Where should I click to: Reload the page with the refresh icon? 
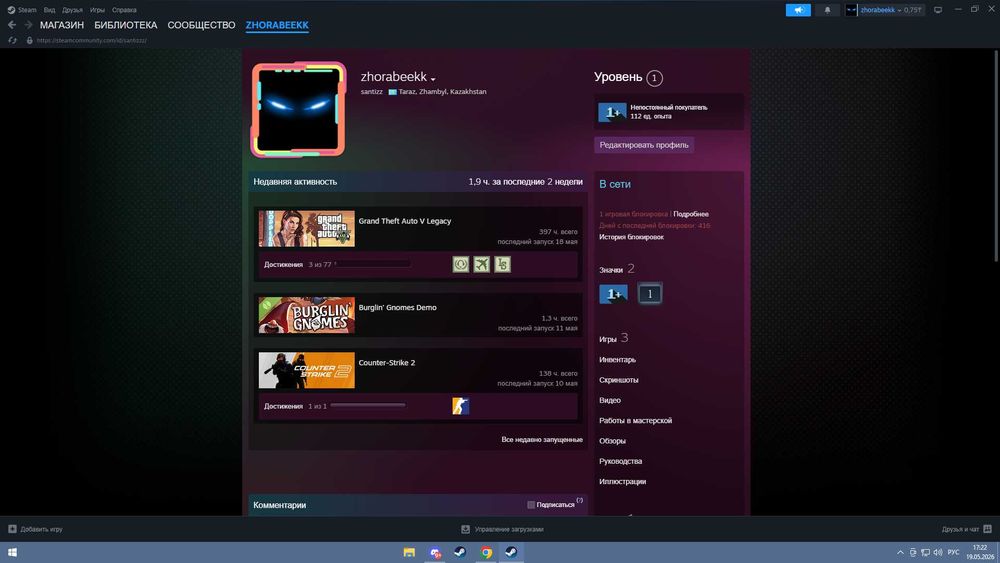point(12,40)
